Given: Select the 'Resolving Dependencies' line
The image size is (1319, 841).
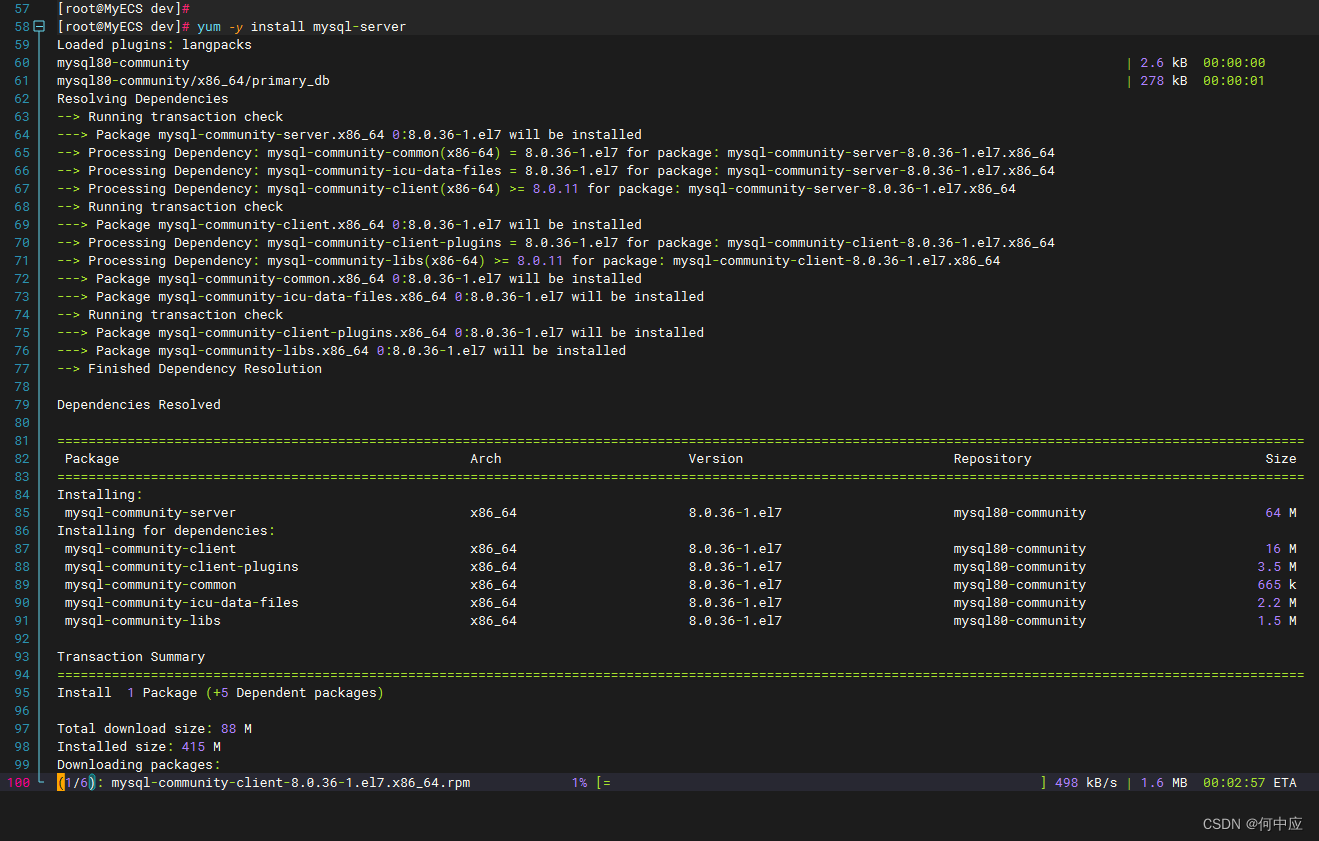Looking at the screenshot, I should [142, 99].
